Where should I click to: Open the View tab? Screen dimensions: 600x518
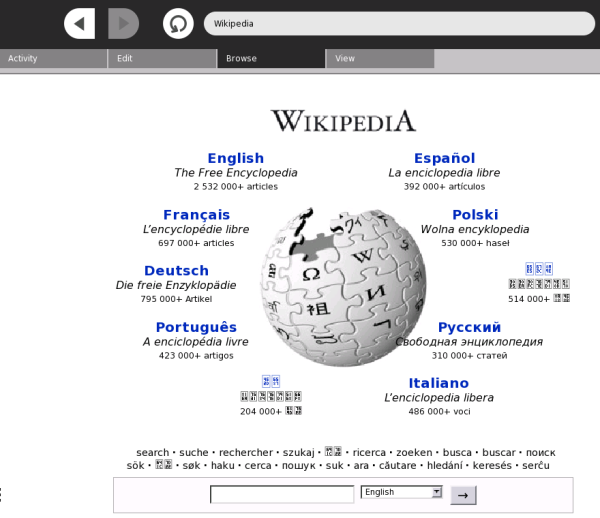click(380, 59)
